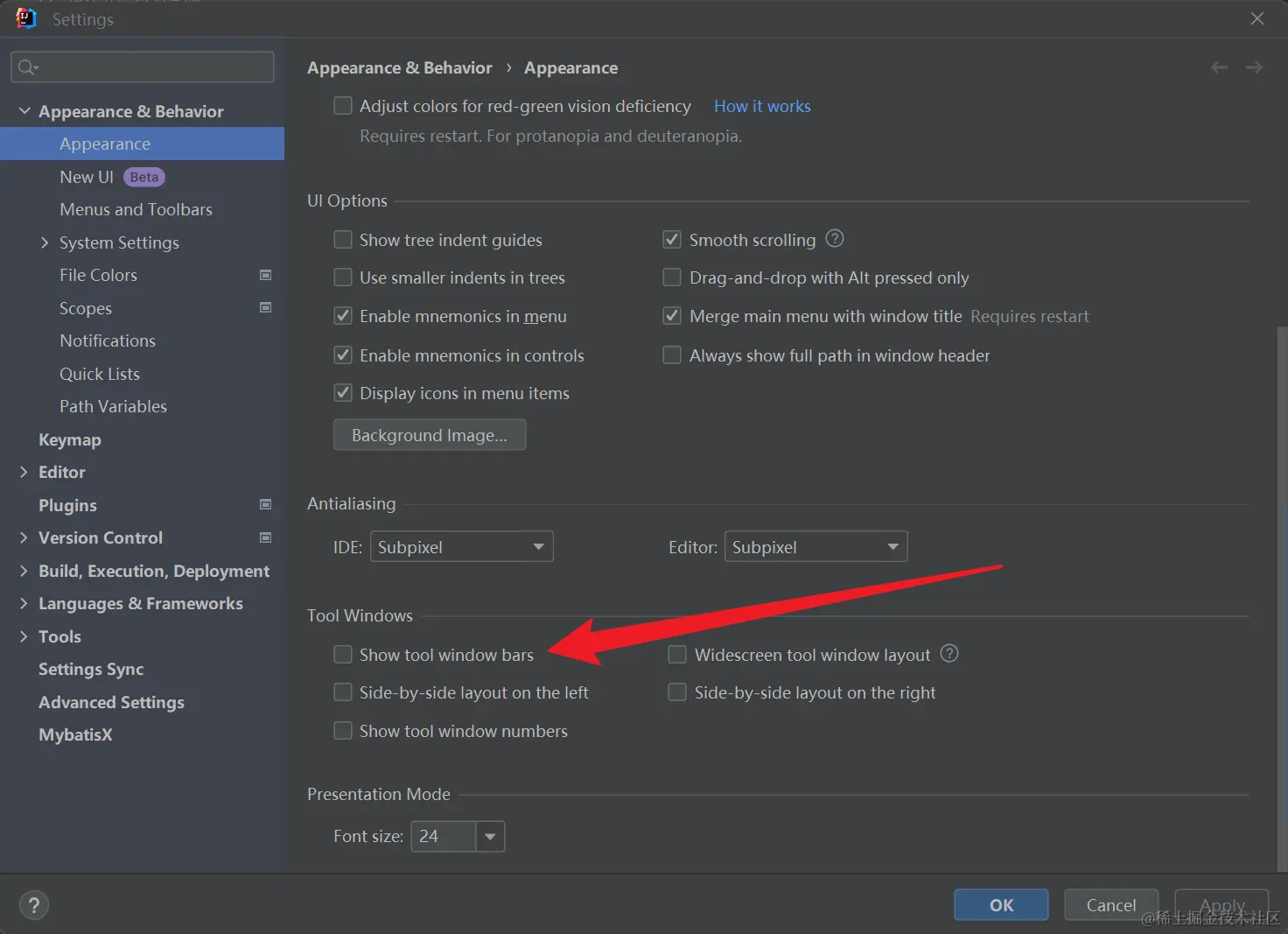Expand the Editor settings tree node

24,472
